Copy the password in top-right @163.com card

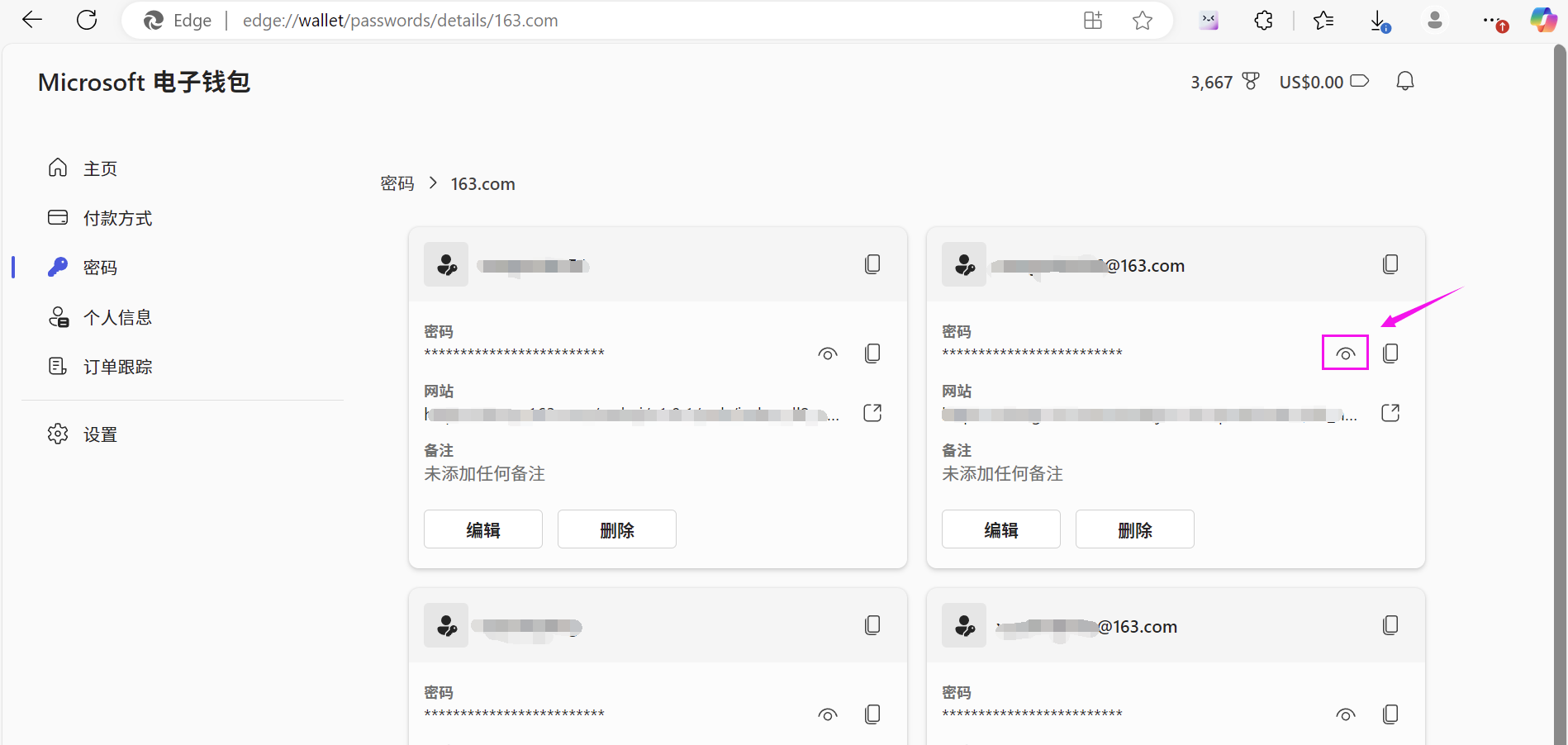pyautogui.click(x=1390, y=354)
